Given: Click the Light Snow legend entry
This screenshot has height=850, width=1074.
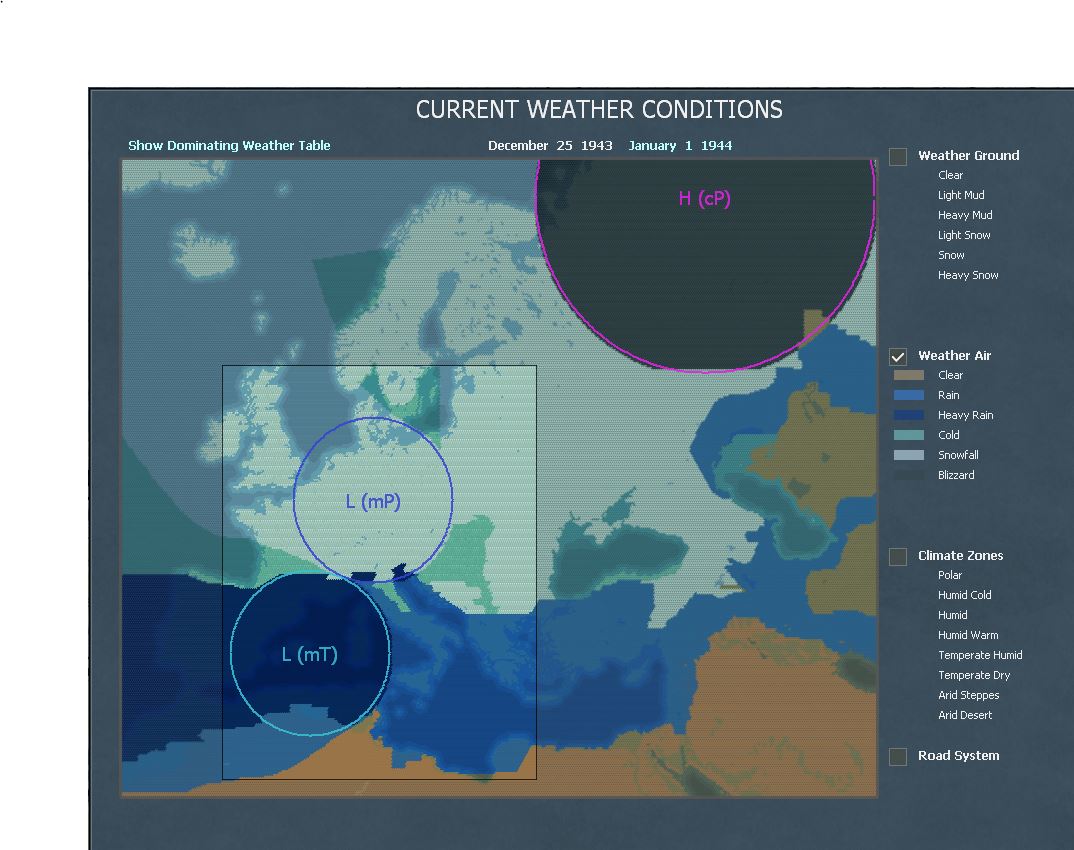Looking at the screenshot, I should tap(964, 235).
